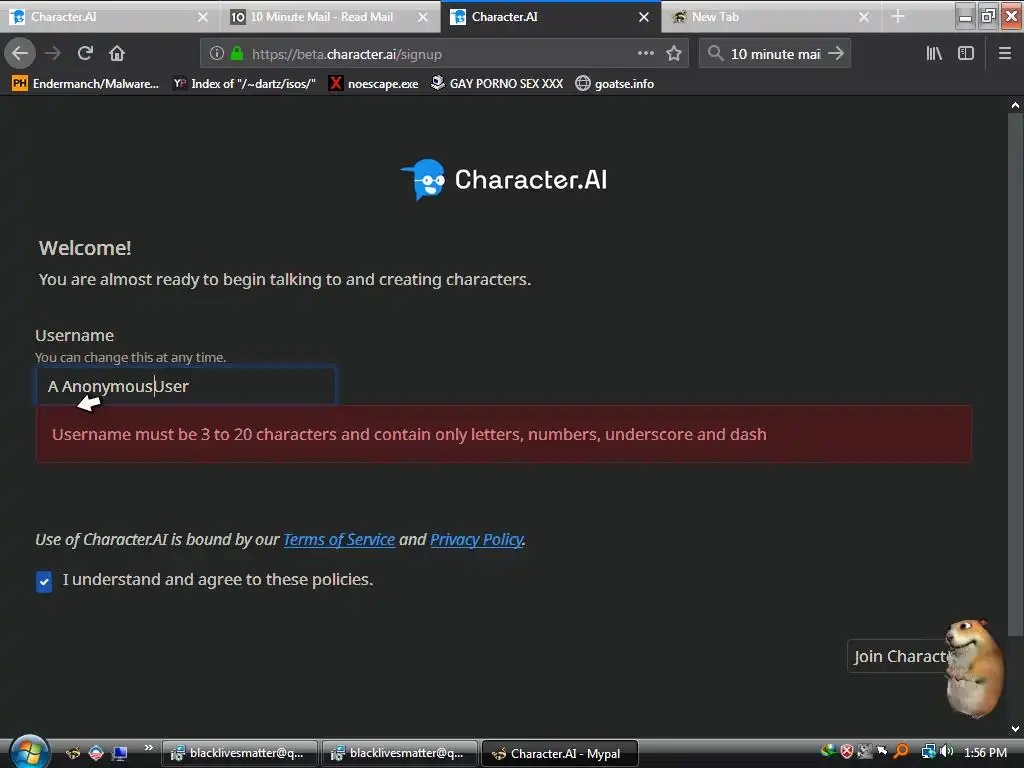The width and height of the screenshot is (1024, 768).
Task: Click the Character.AI logo
Action: [x=504, y=180]
